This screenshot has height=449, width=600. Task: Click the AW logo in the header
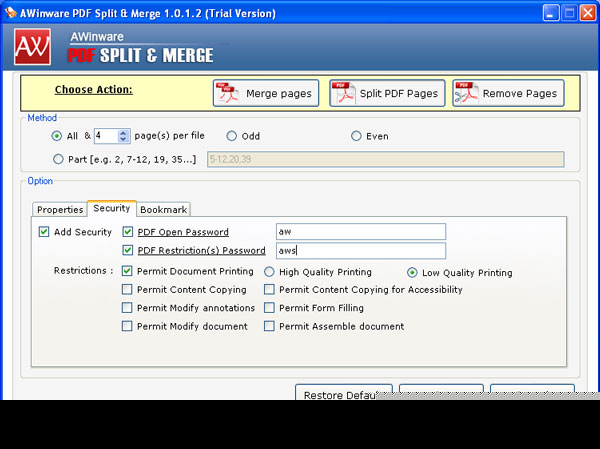pyautogui.click(x=33, y=47)
